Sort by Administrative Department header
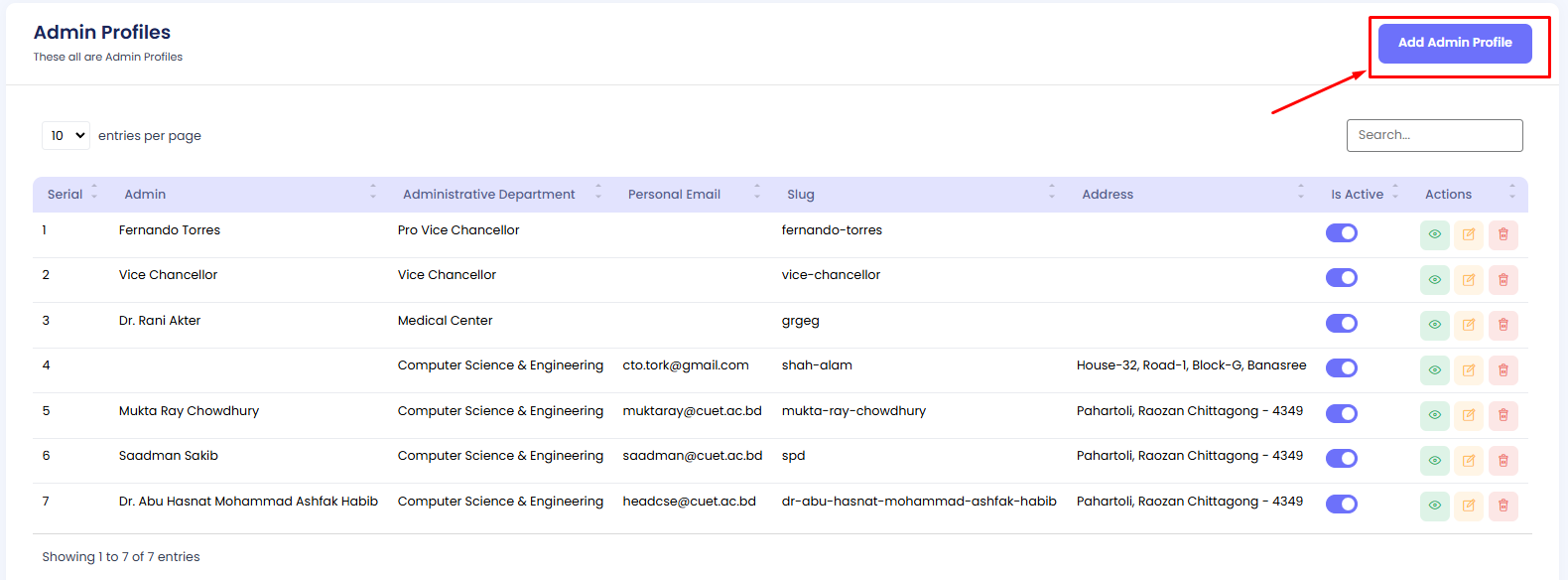 pyautogui.click(x=488, y=195)
